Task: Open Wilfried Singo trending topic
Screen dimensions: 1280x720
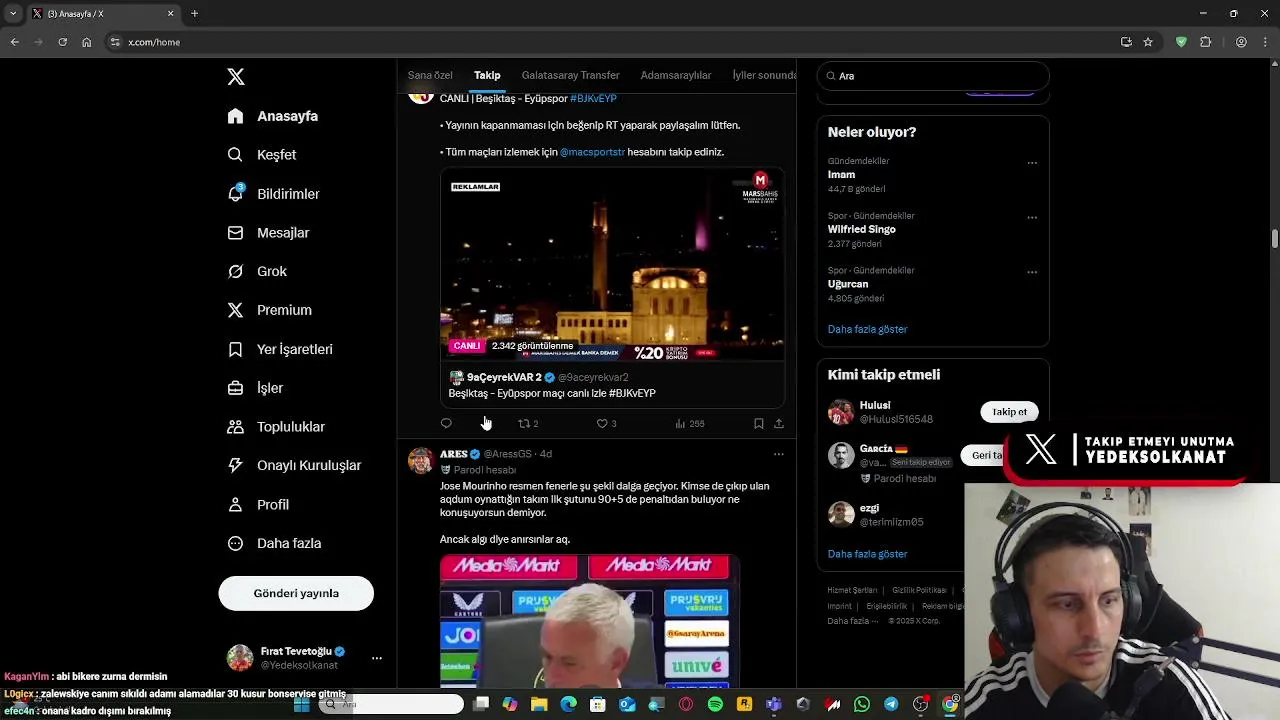Action: coord(862,229)
